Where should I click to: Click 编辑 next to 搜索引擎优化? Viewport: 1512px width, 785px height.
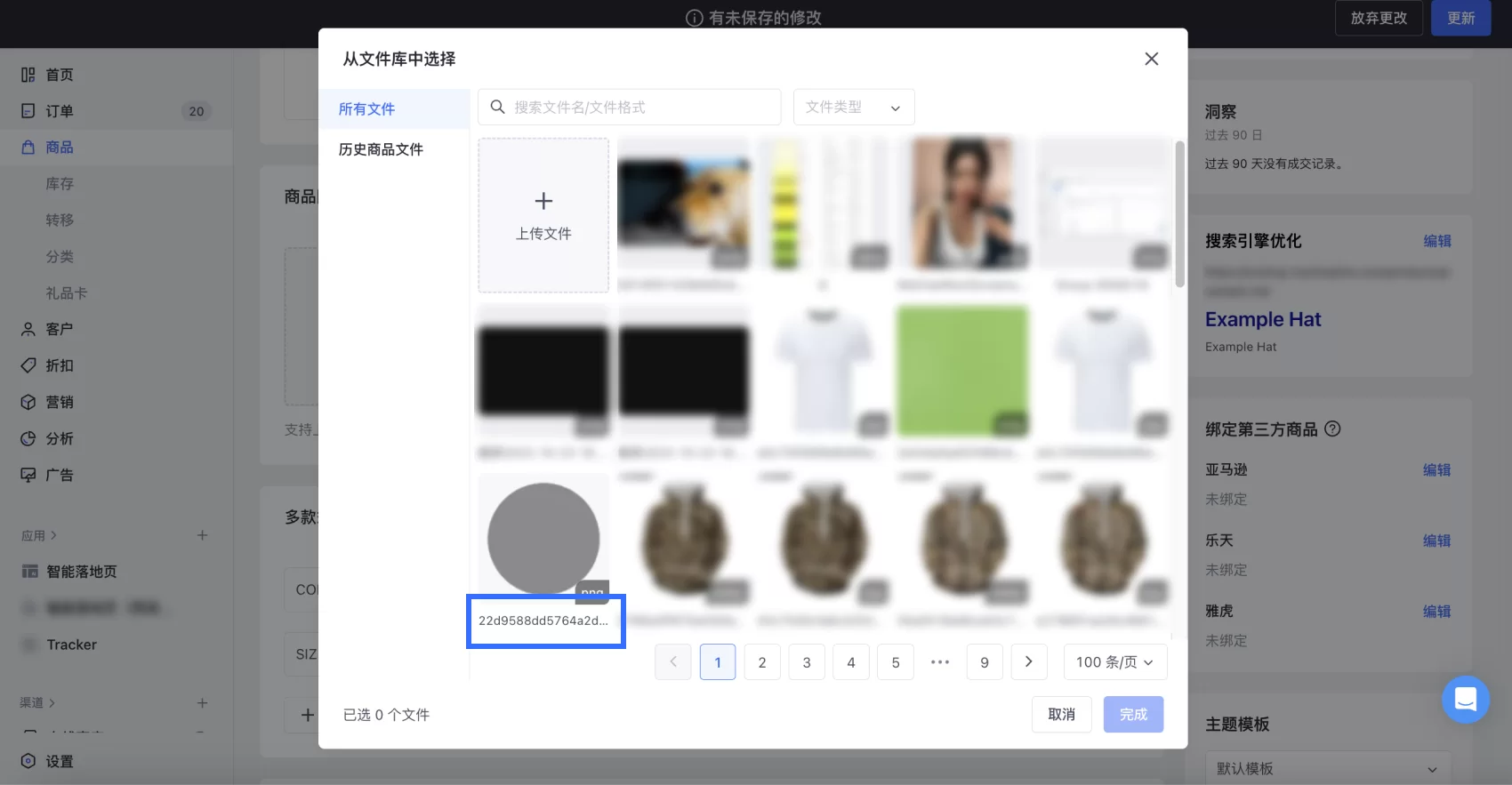[1437, 241]
